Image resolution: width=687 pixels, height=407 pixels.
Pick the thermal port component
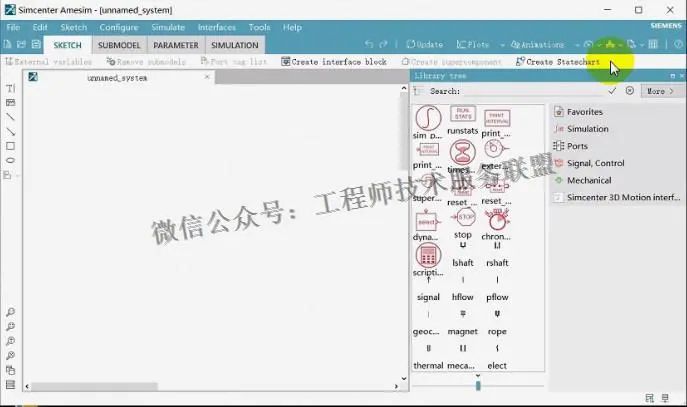point(428,358)
